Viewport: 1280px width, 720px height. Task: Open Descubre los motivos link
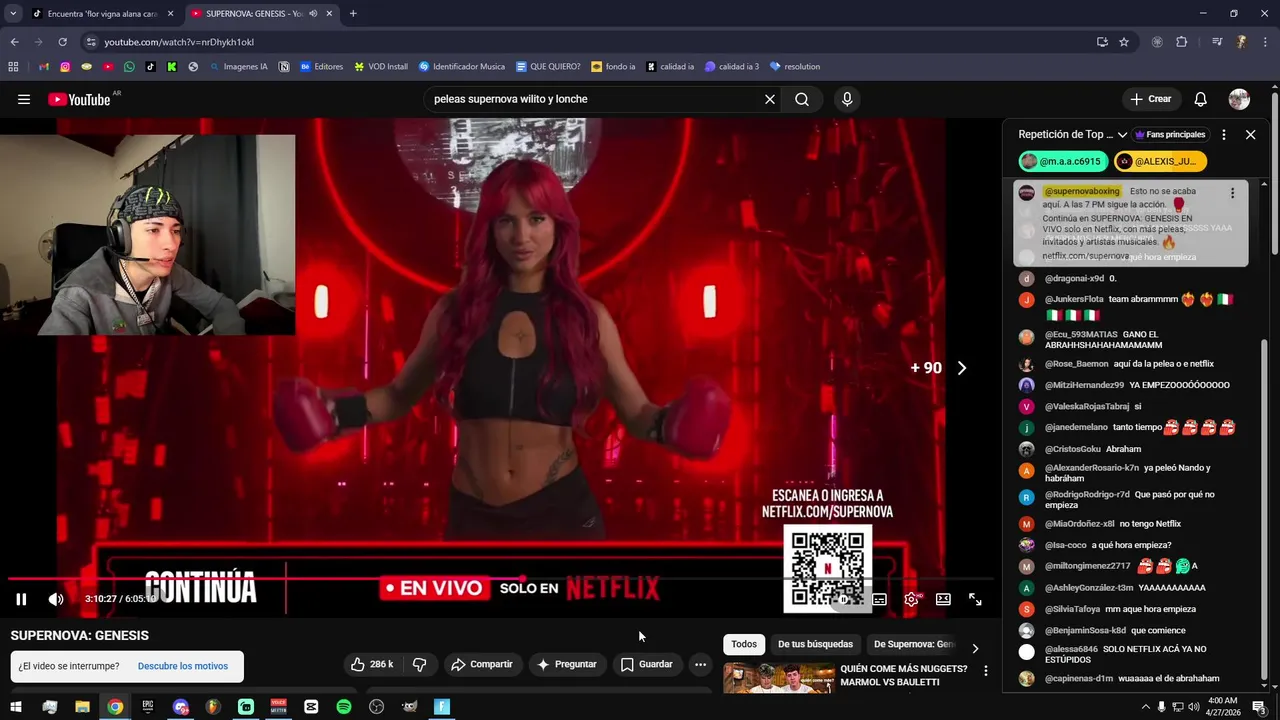(x=183, y=666)
